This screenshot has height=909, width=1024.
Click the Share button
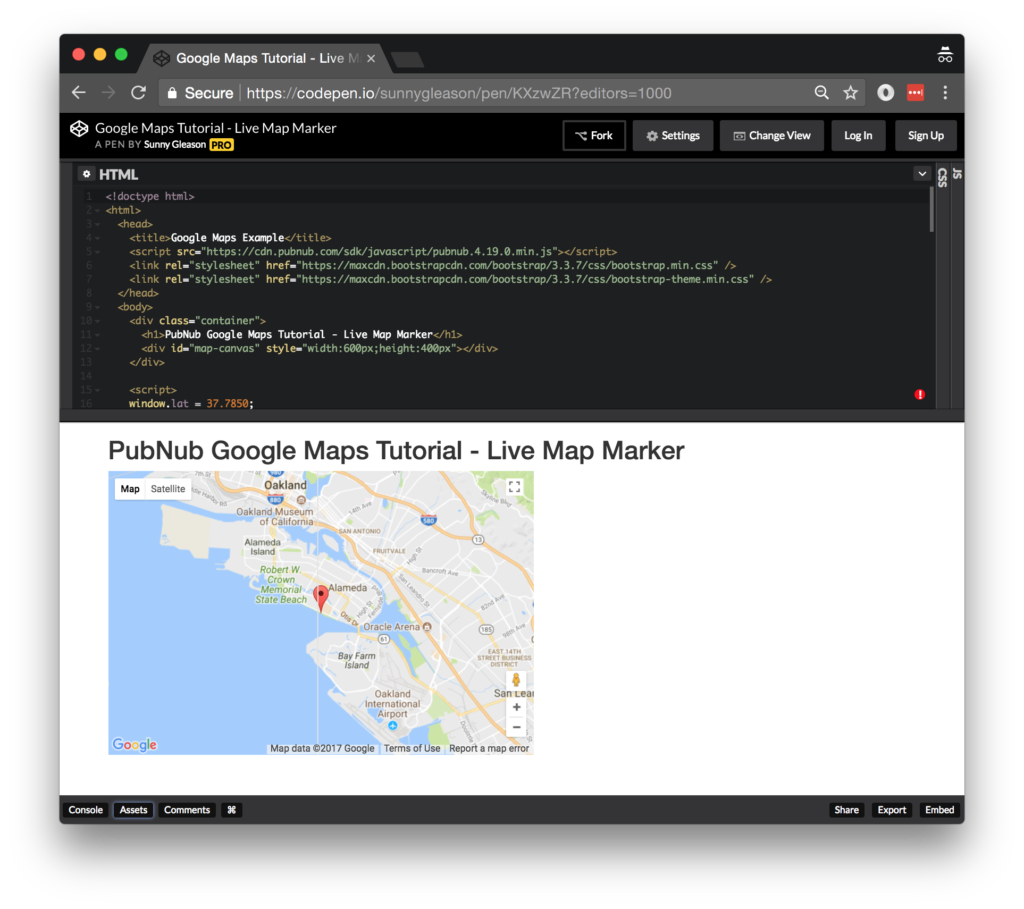point(846,810)
